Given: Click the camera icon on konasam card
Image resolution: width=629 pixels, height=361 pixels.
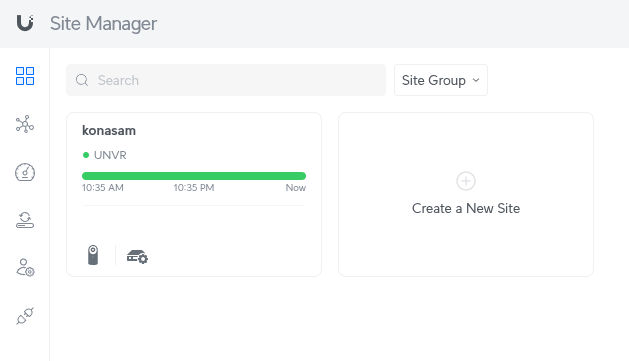Looking at the screenshot, I should click(x=93, y=255).
